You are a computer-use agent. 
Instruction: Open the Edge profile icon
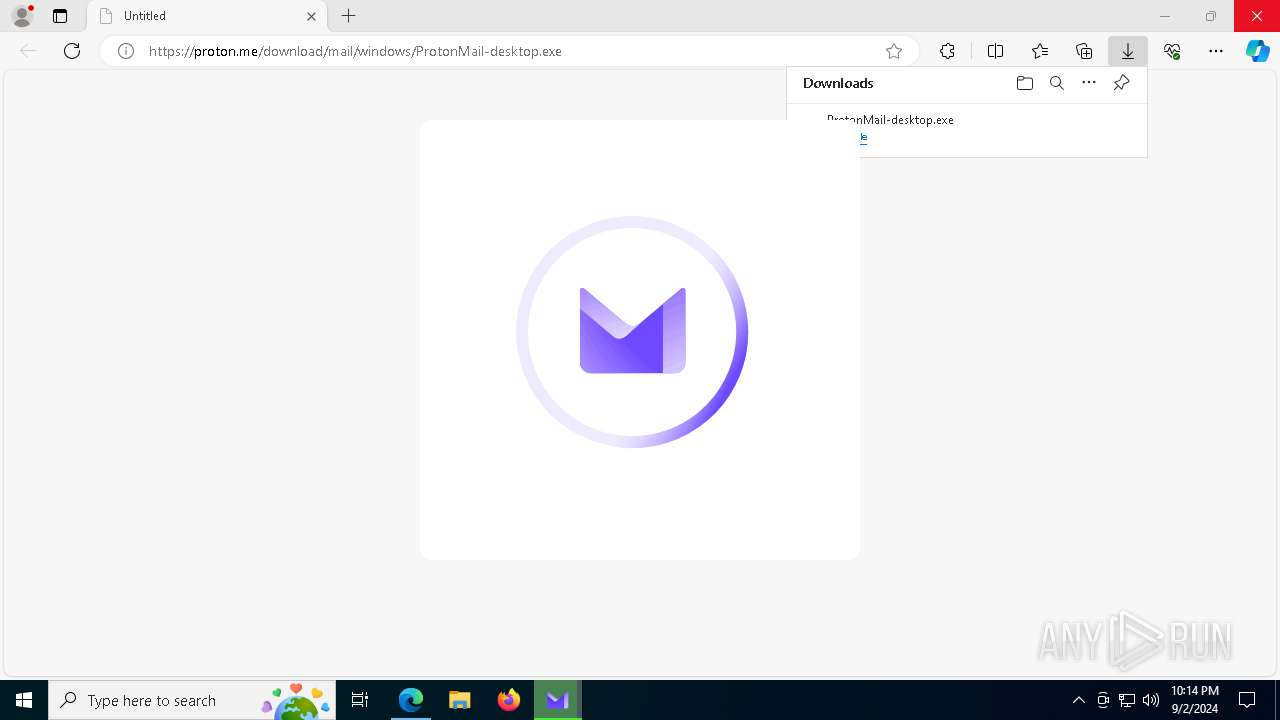click(x=22, y=16)
